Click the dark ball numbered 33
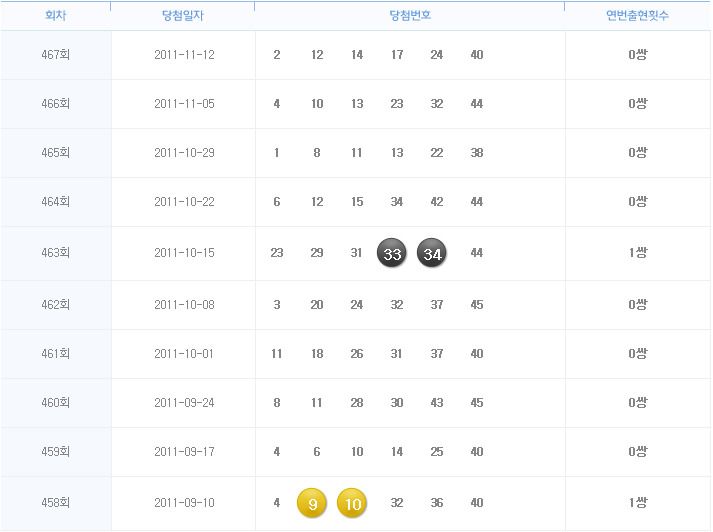The width and height of the screenshot is (713, 532). click(x=392, y=252)
